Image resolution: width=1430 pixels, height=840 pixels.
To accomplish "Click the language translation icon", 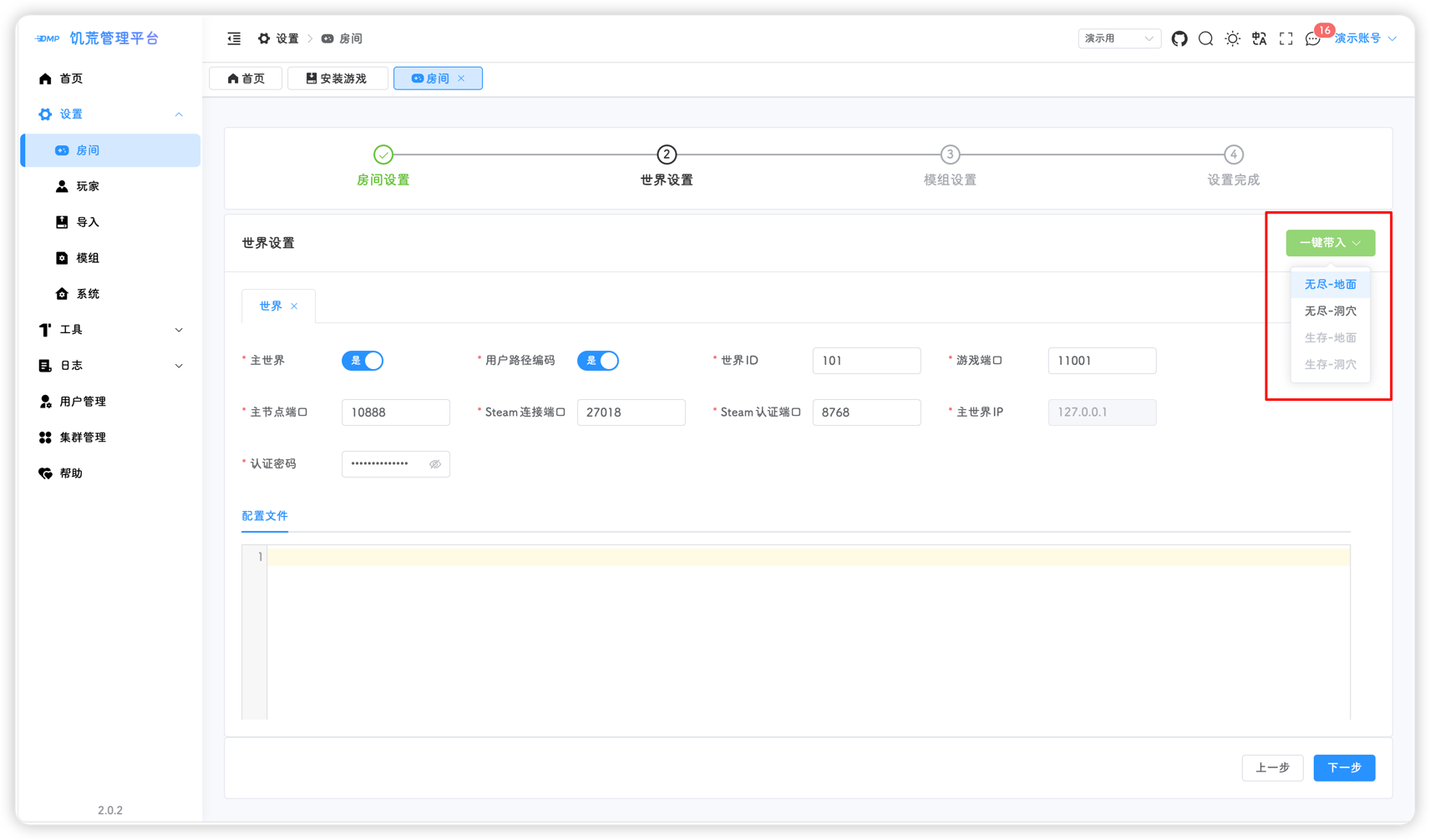I will 1259,38.
